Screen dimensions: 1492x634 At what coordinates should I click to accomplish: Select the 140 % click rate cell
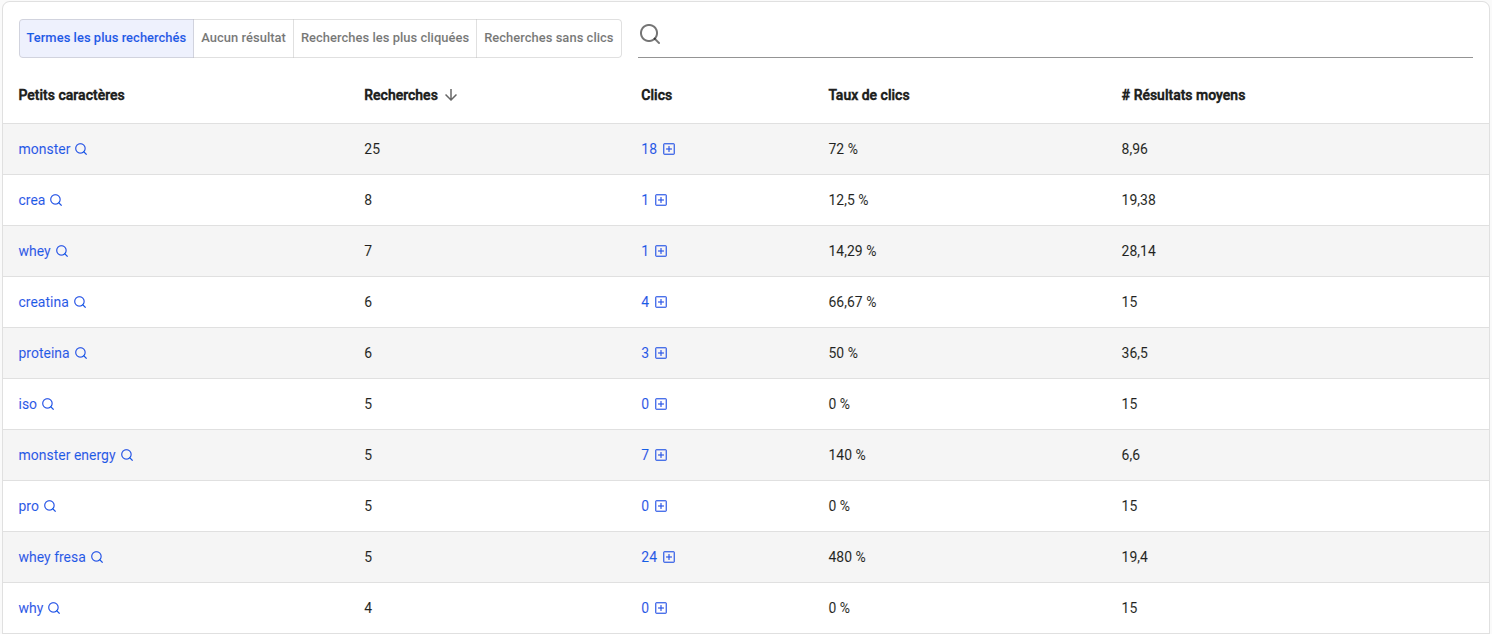coord(847,455)
